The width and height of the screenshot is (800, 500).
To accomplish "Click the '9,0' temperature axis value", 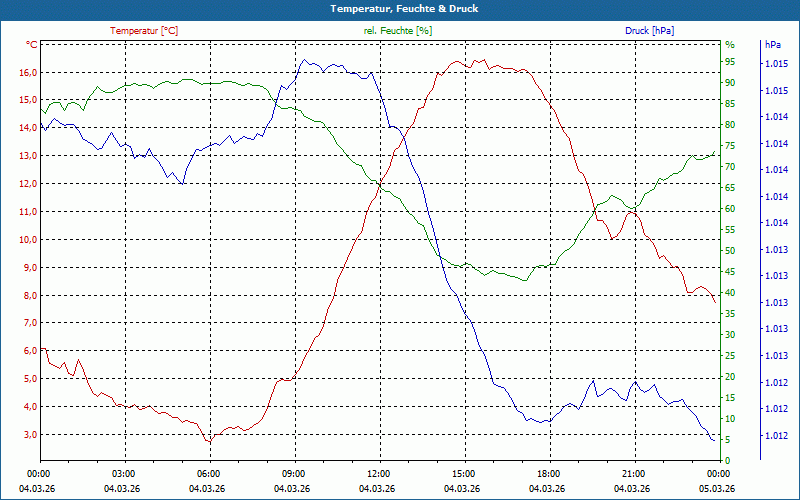I will pos(30,268).
